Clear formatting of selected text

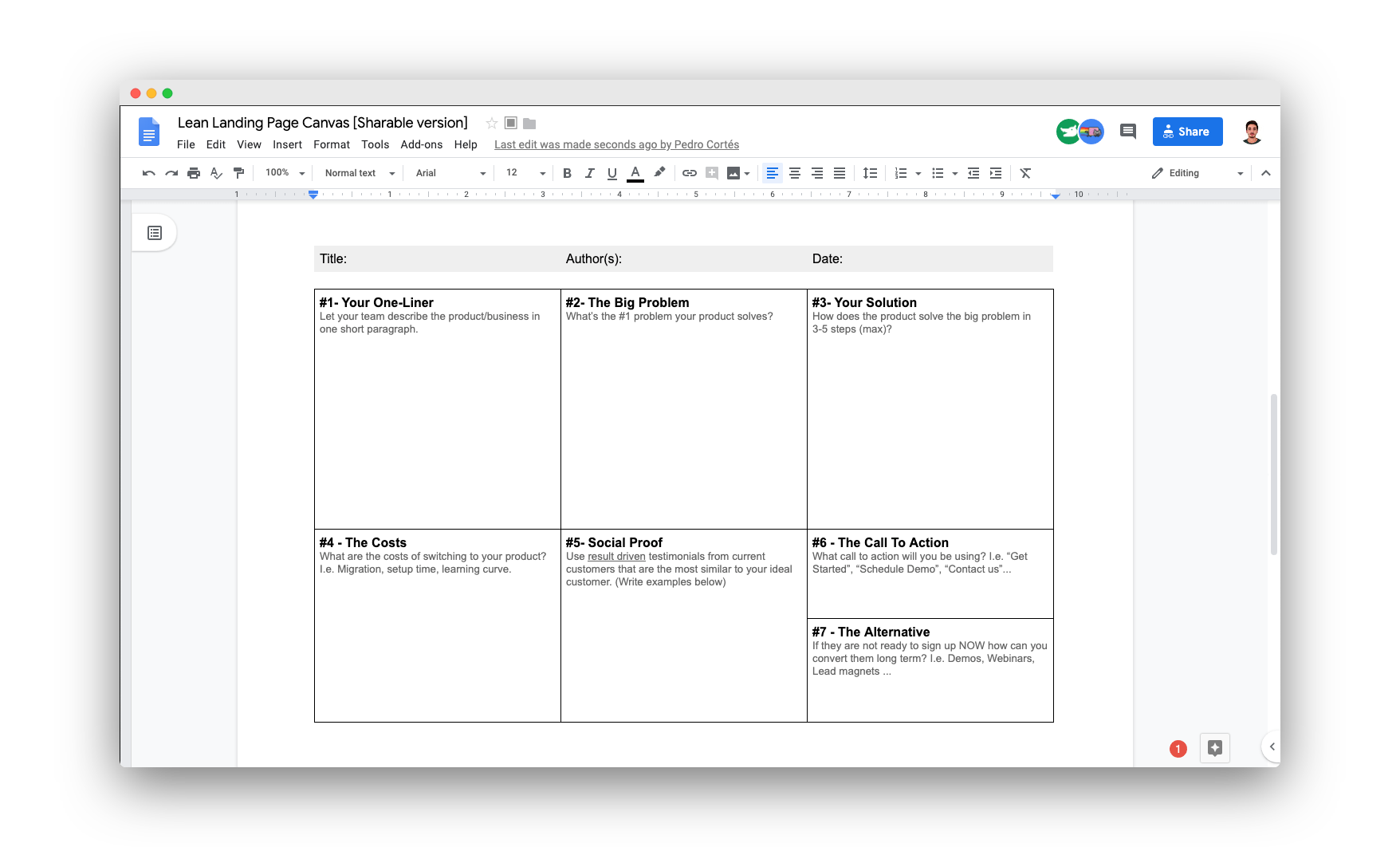(x=1025, y=172)
